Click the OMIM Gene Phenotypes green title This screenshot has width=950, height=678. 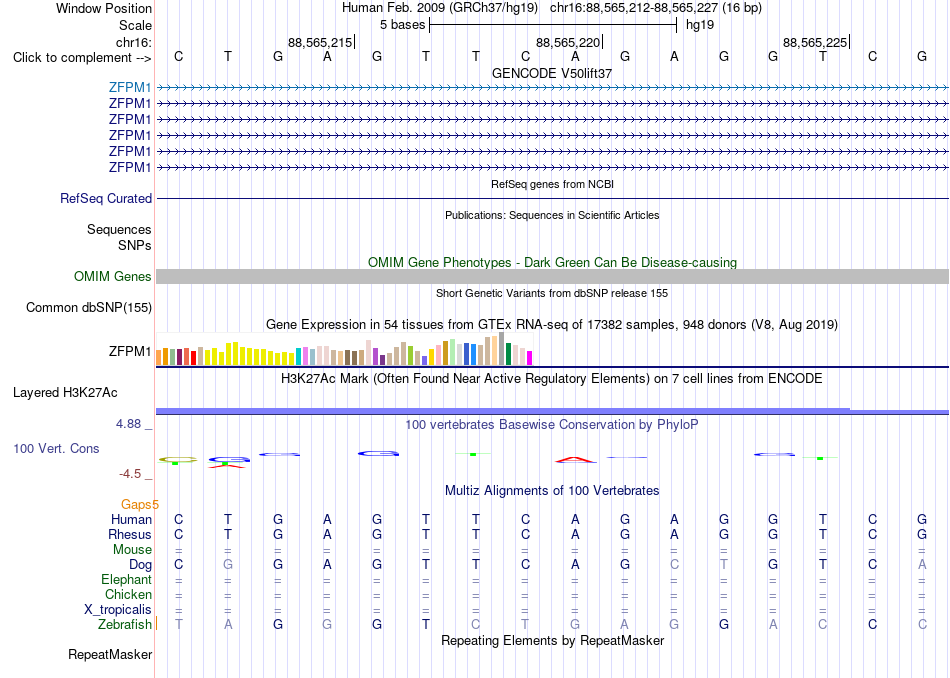[553, 262]
